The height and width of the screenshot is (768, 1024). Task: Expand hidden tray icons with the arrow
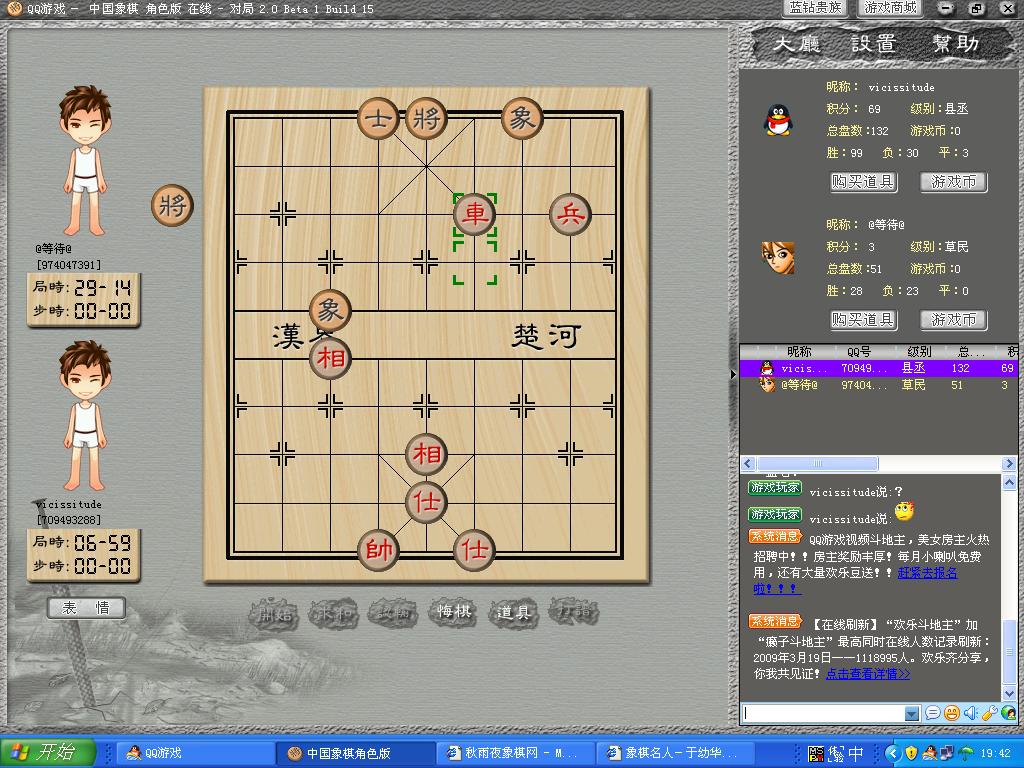tap(892, 753)
